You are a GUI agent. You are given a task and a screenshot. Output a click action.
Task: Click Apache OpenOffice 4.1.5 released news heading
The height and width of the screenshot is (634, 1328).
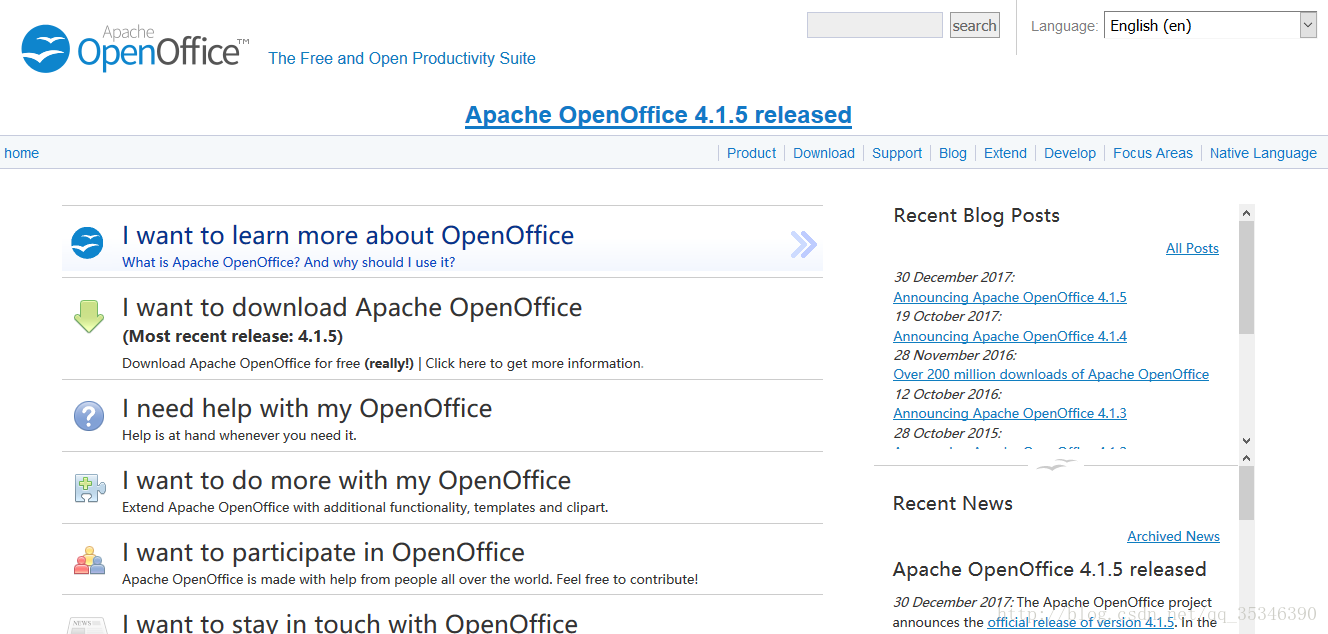coord(1049,569)
